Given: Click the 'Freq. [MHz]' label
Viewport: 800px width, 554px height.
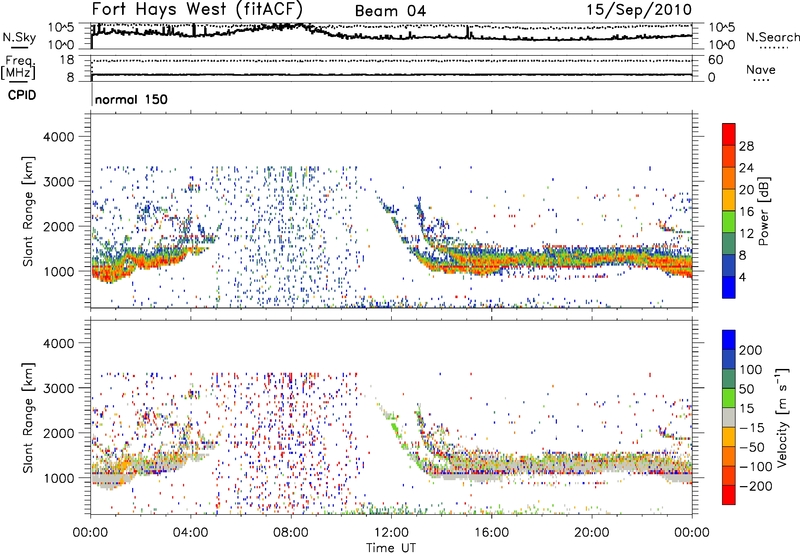Looking at the screenshot, I should coord(18,68).
